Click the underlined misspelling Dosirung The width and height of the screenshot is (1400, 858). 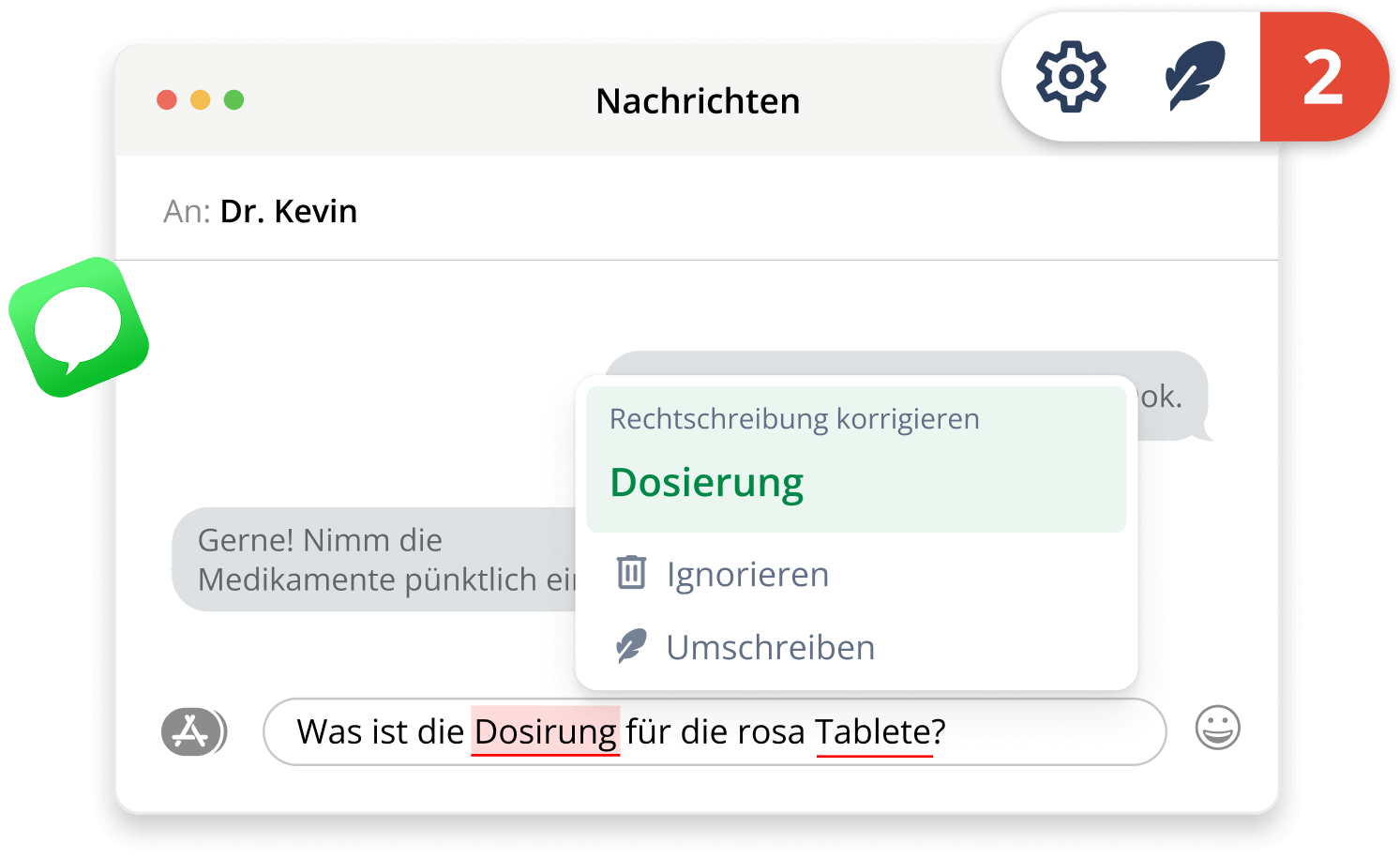(x=545, y=731)
